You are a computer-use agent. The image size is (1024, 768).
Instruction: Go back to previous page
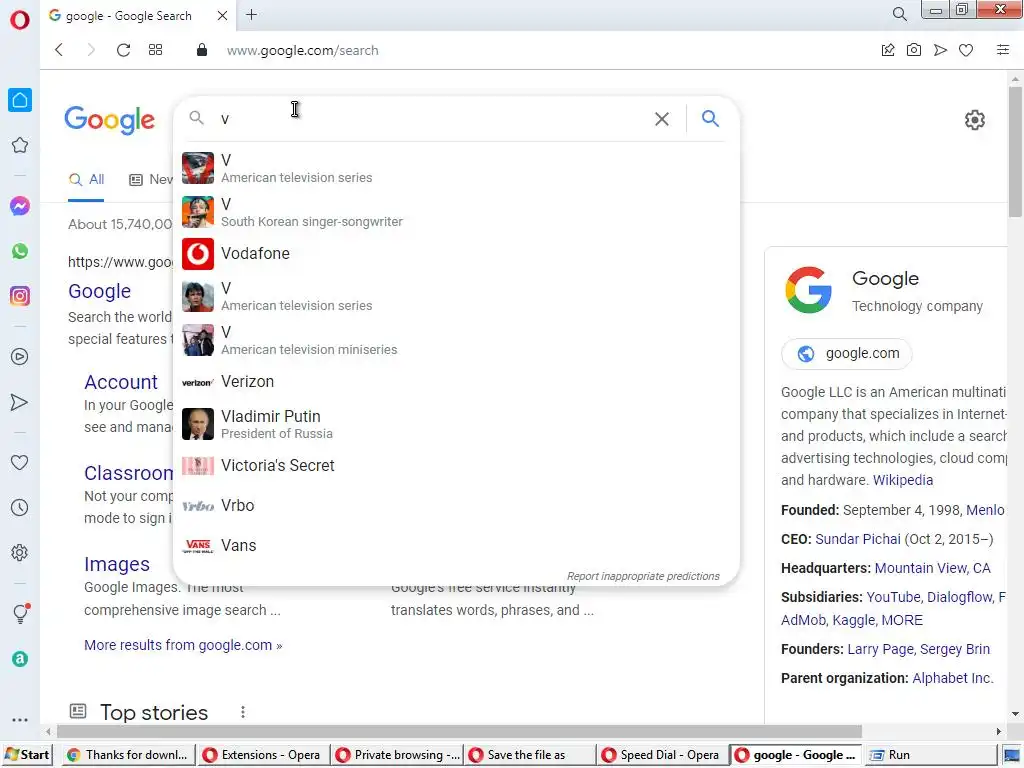tap(59, 50)
